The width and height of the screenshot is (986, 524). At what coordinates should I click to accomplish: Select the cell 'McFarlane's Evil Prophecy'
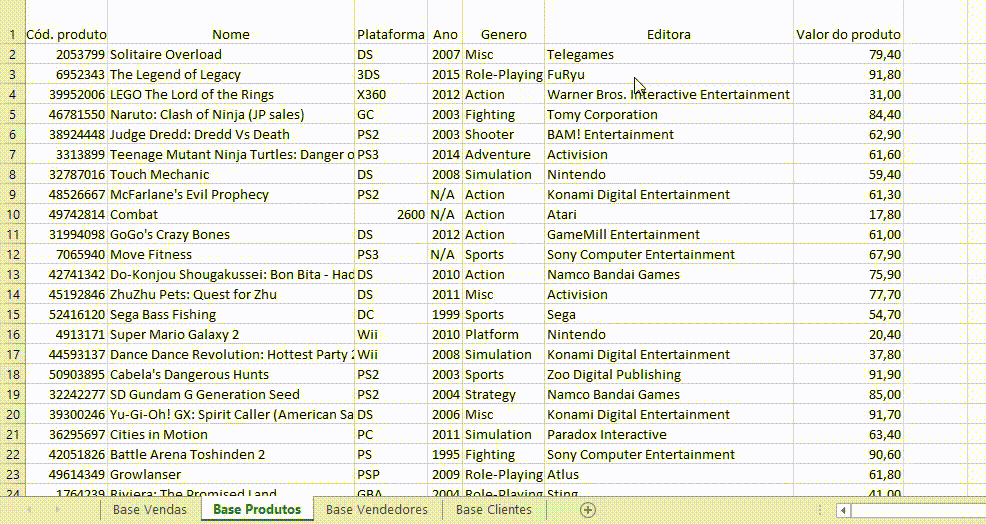click(231, 195)
